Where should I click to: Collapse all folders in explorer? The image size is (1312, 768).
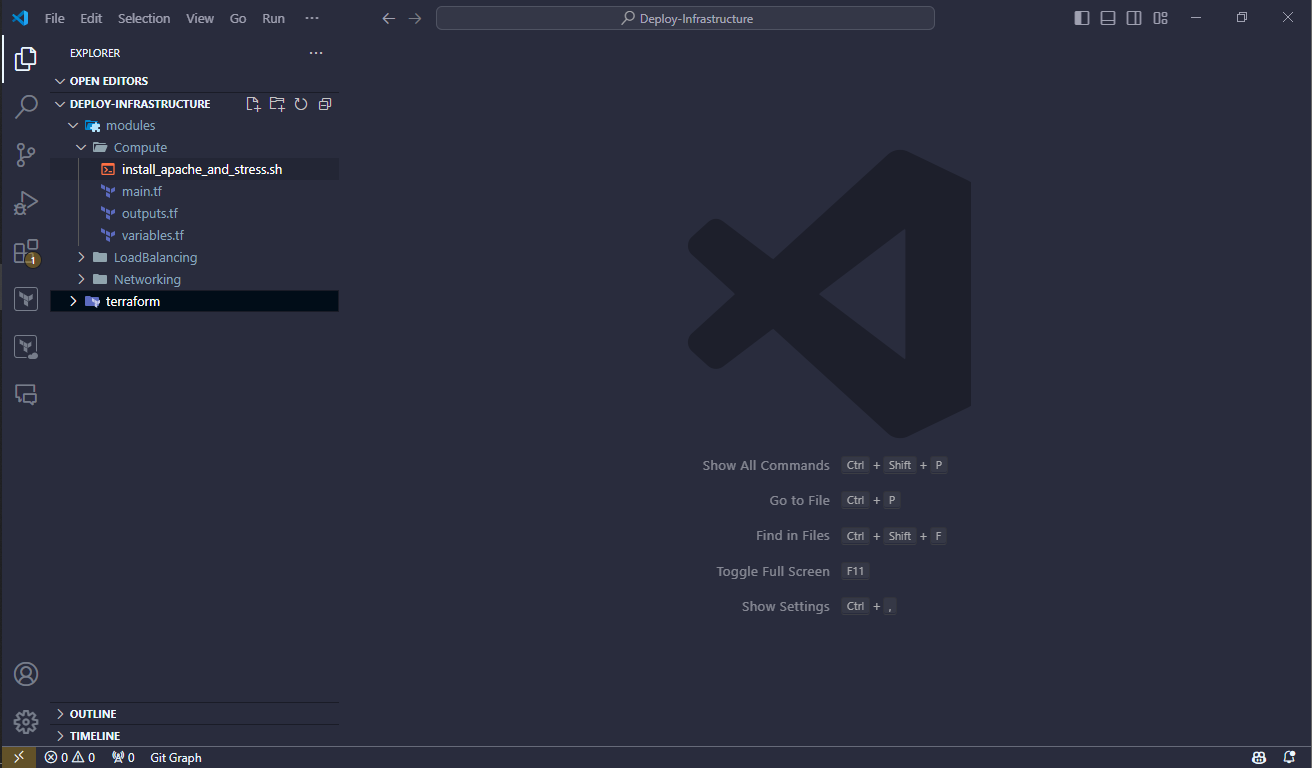[x=325, y=104]
